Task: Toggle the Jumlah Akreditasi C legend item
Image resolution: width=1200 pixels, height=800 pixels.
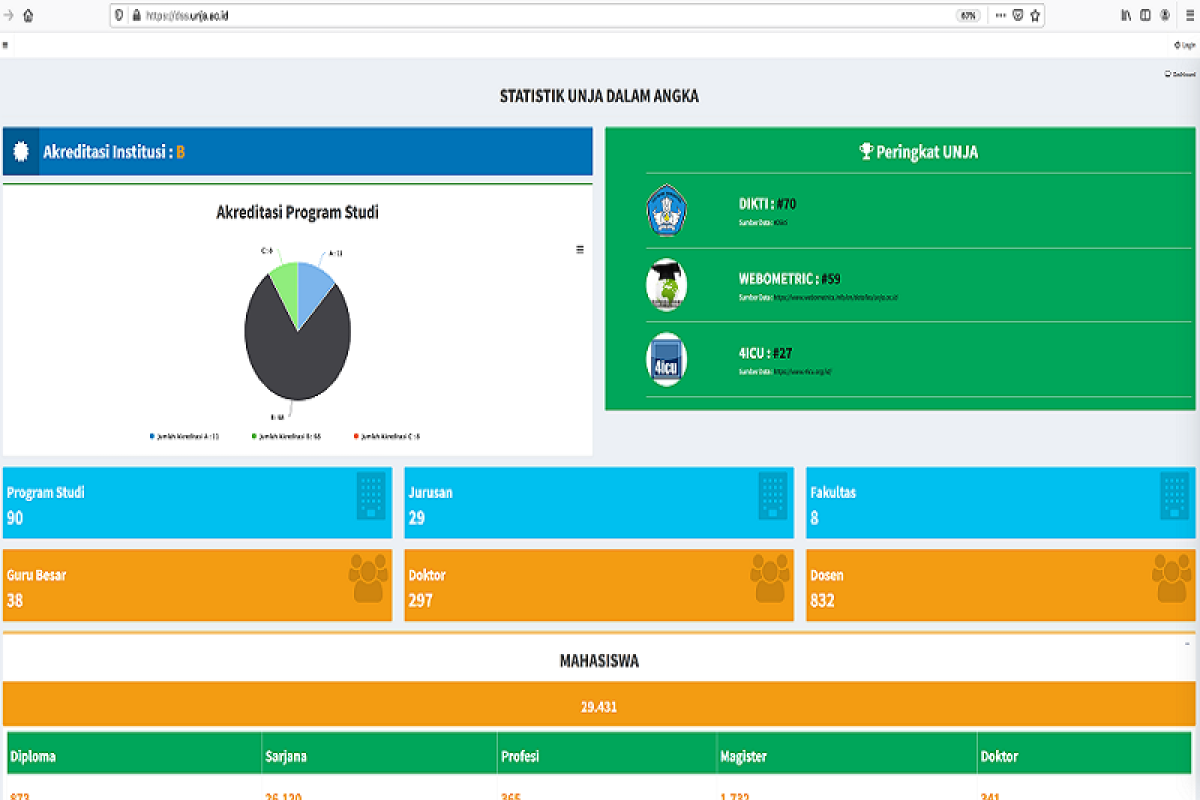Action: tap(387, 436)
